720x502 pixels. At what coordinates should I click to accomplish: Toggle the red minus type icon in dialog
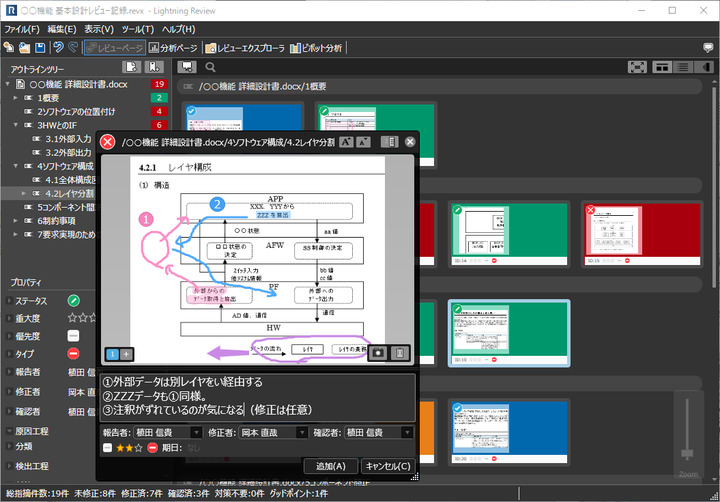click(x=152, y=448)
